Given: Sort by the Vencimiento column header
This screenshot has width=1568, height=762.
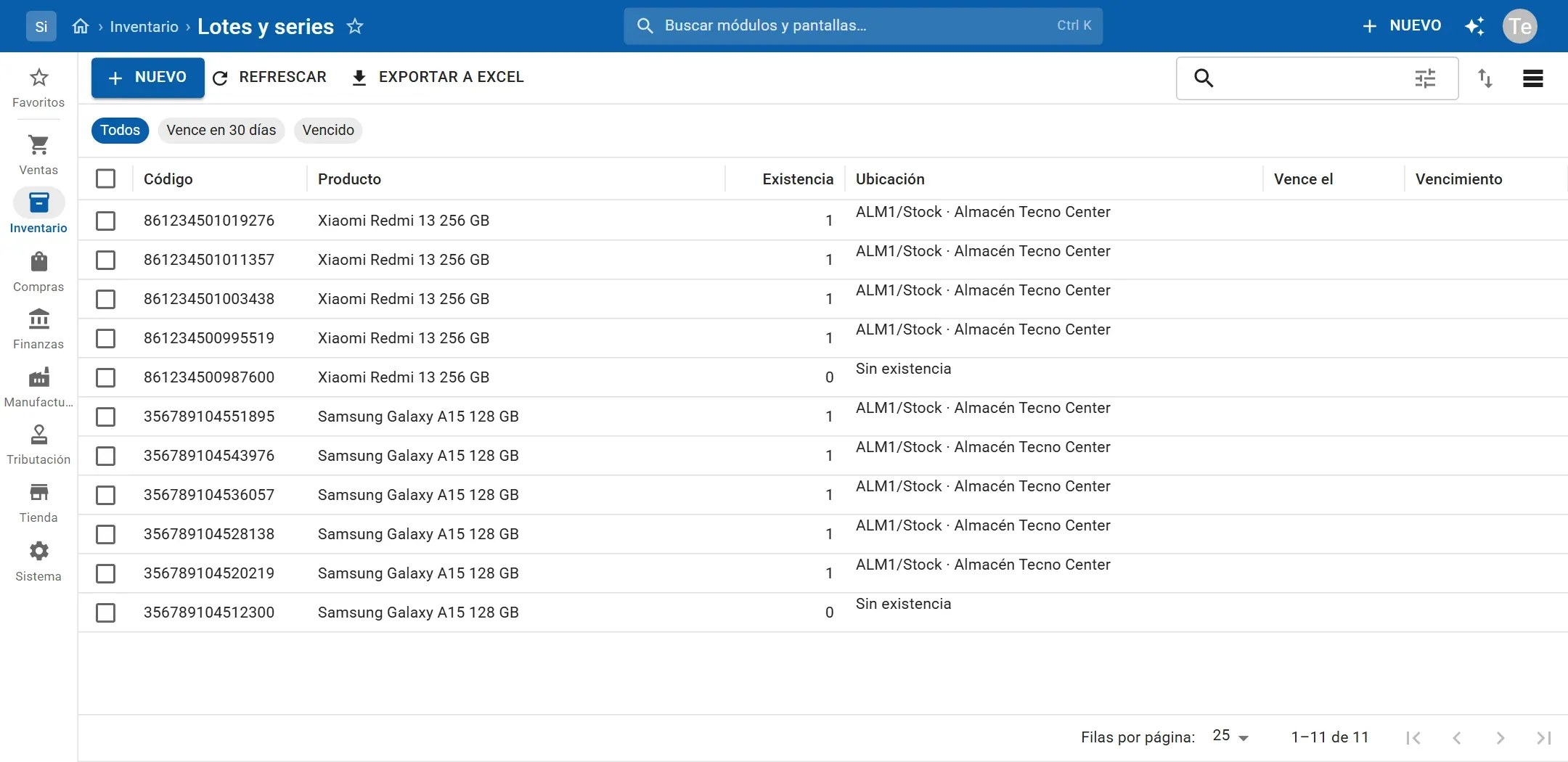Looking at the screenshot, I should (x=1458, y=179).
